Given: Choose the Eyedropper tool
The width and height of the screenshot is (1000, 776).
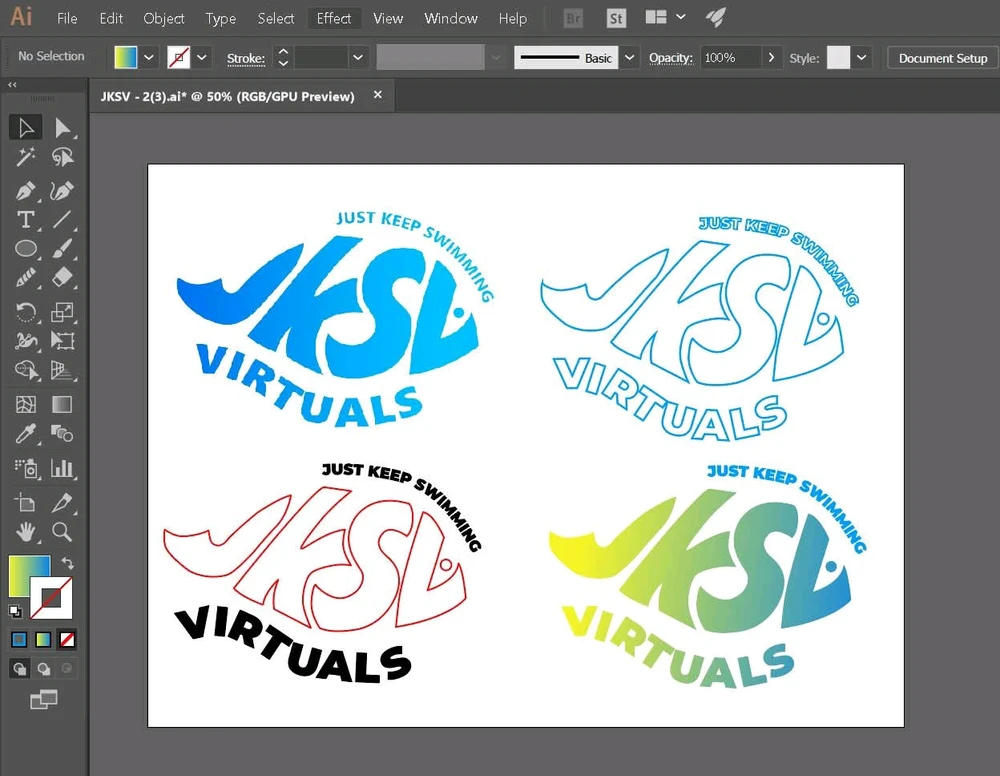Looking at the screenshot, I should [26, 434].
